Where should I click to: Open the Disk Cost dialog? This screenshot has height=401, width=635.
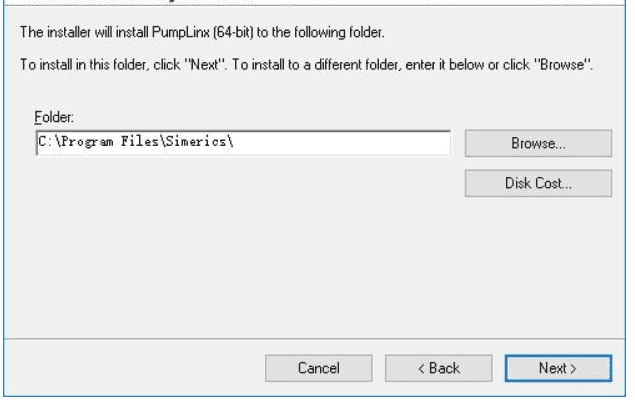click(538, 183)
